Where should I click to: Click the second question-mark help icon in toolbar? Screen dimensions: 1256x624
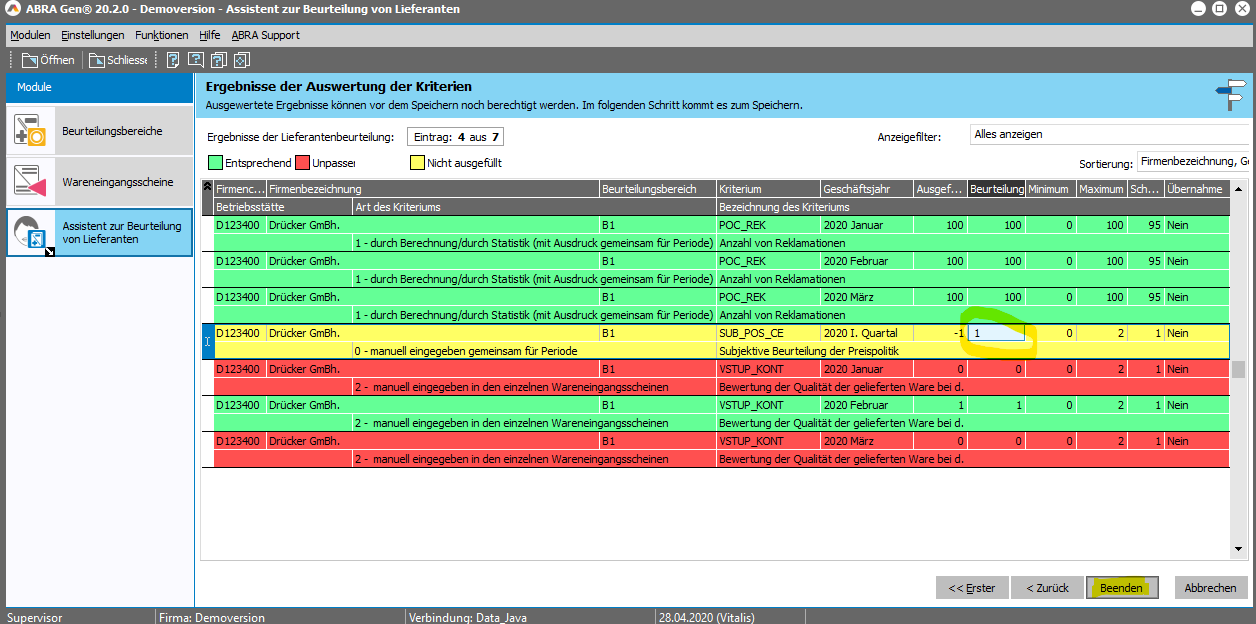click(195, 60)
